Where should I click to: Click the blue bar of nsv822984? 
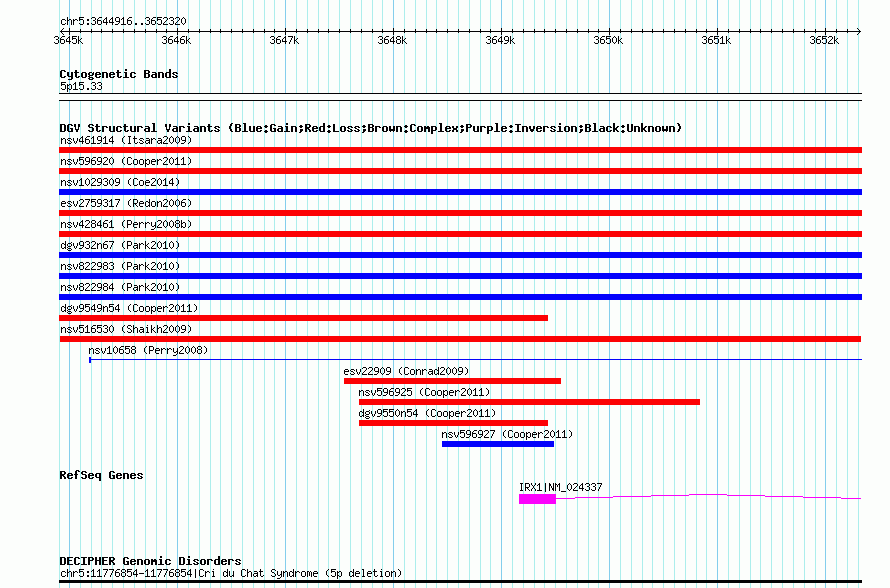pos(460,297)
